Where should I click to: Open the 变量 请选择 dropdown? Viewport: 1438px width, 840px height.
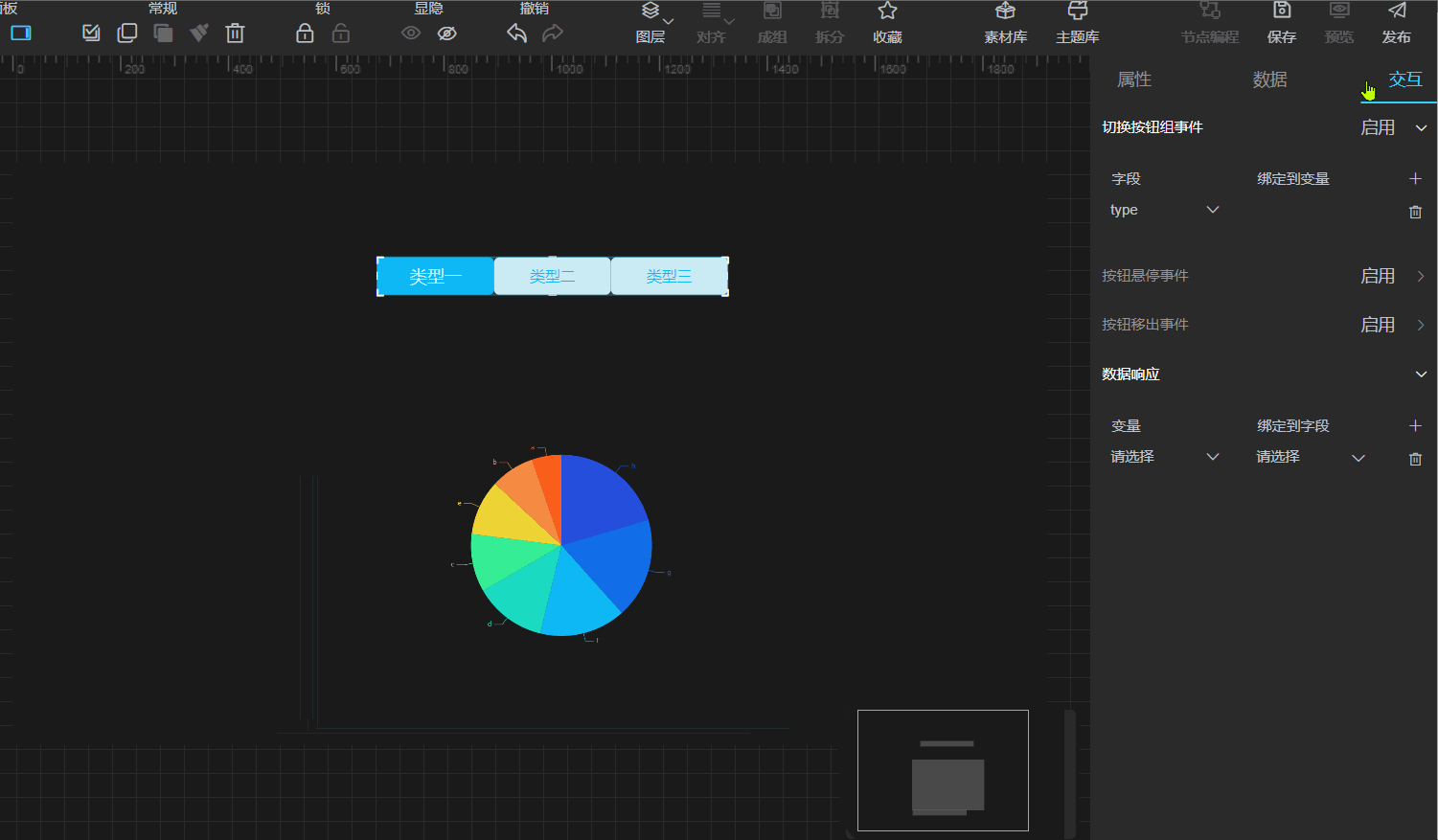point(1164,457)
